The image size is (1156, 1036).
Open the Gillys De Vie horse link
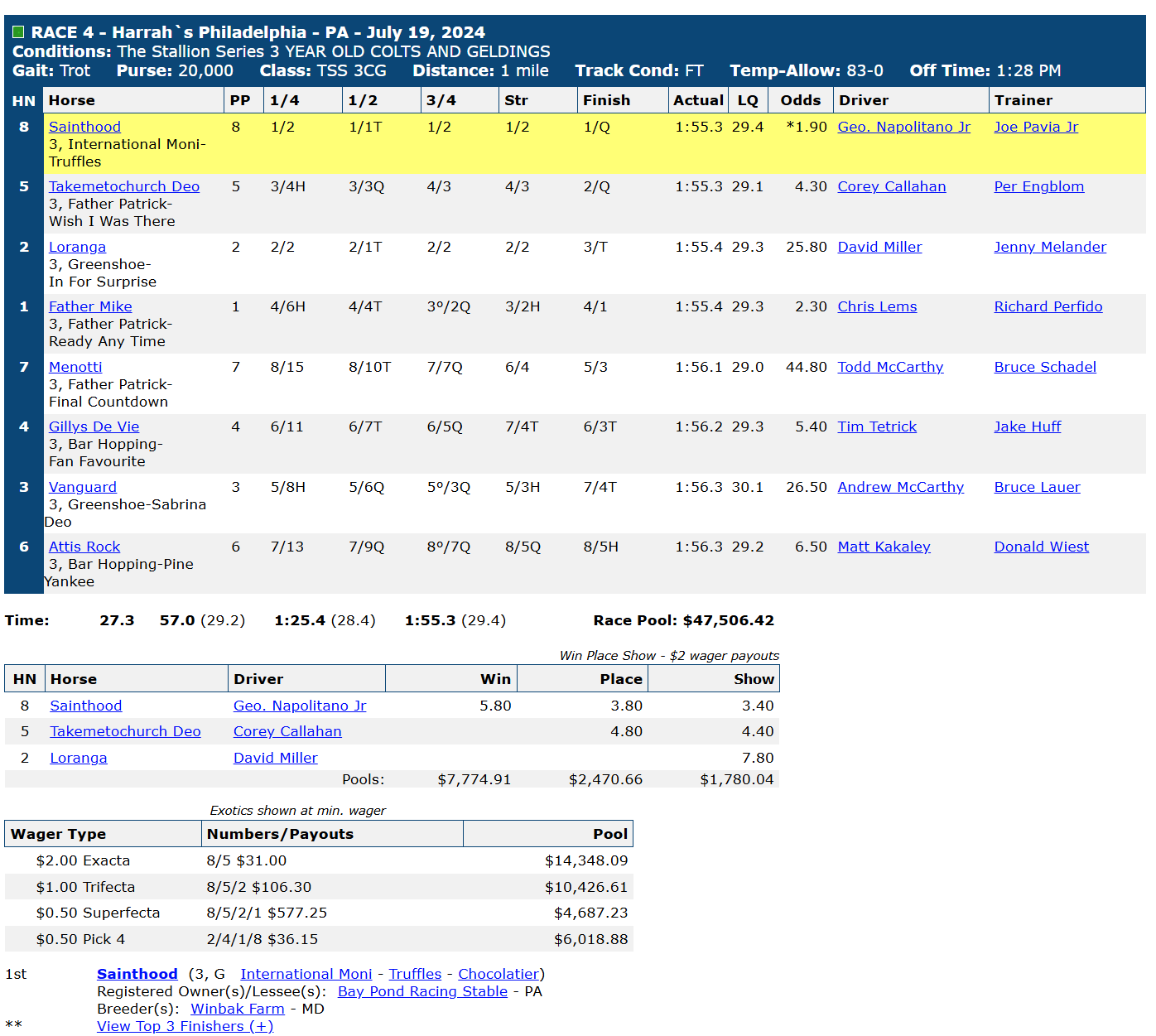click(x=94, y=426)
